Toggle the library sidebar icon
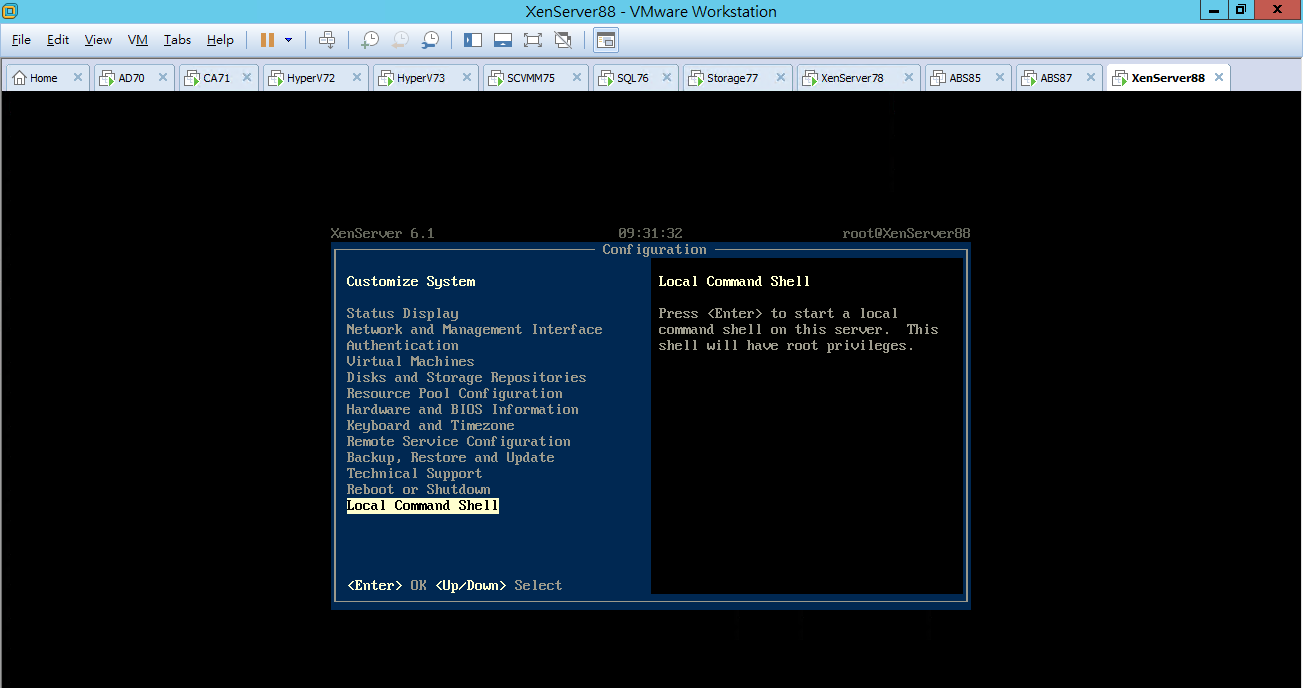 (x=473, y=40)
